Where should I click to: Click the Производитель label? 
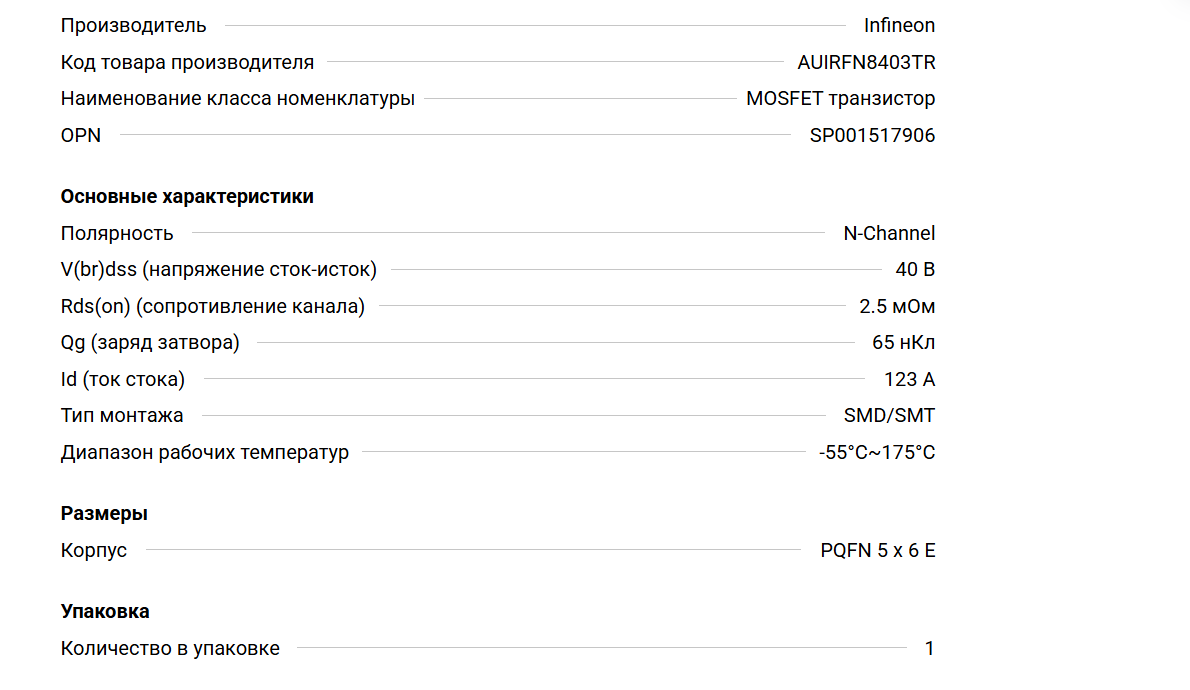click(134, 26)
